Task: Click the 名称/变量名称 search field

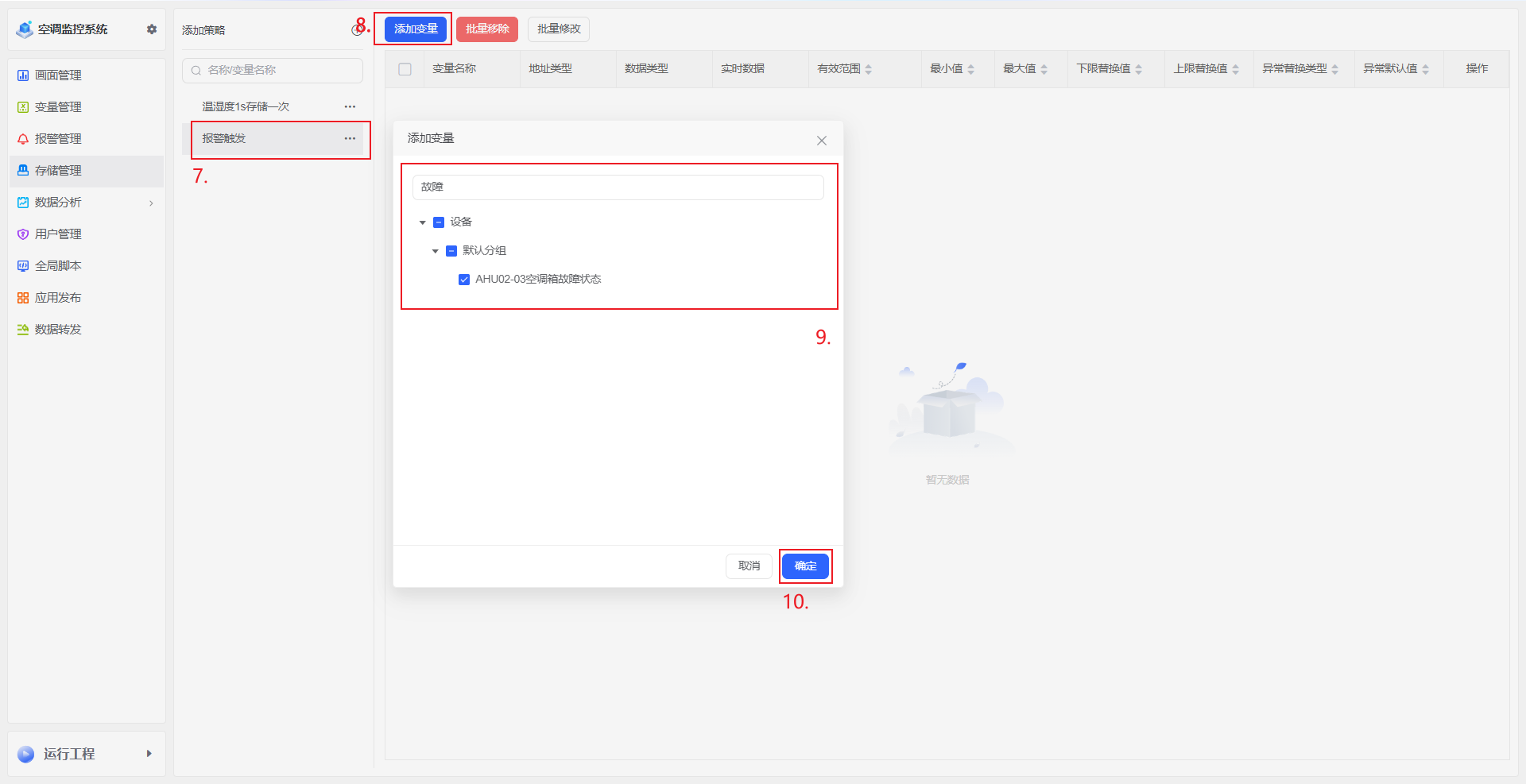Action: point(278,71)
